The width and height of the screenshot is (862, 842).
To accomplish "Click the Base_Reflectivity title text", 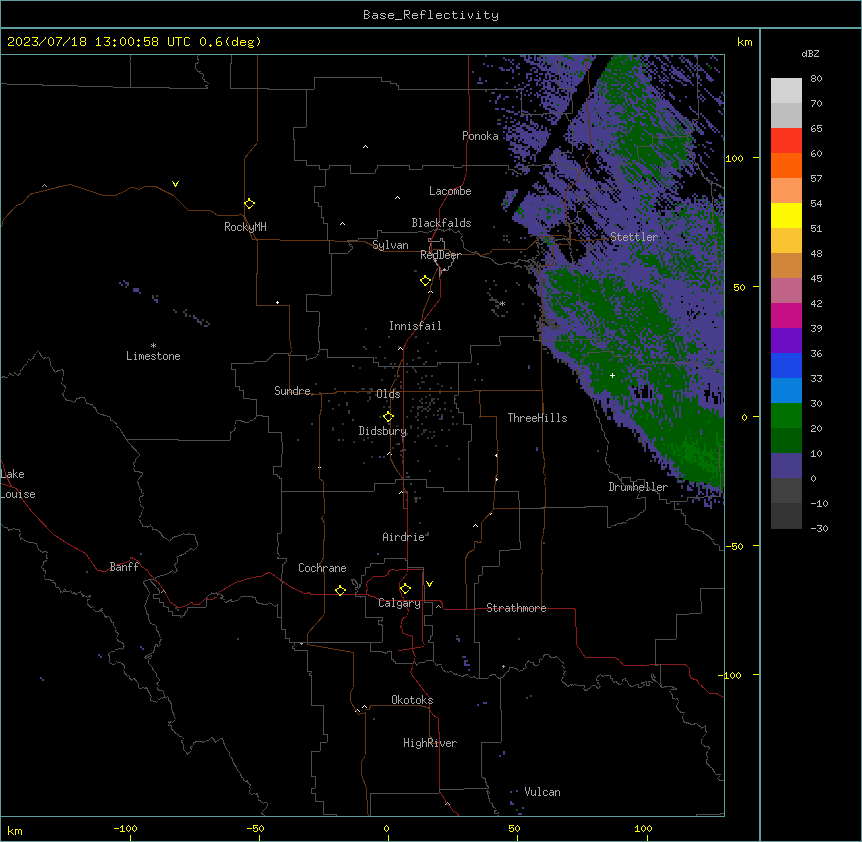I will (x=431, y=15).
